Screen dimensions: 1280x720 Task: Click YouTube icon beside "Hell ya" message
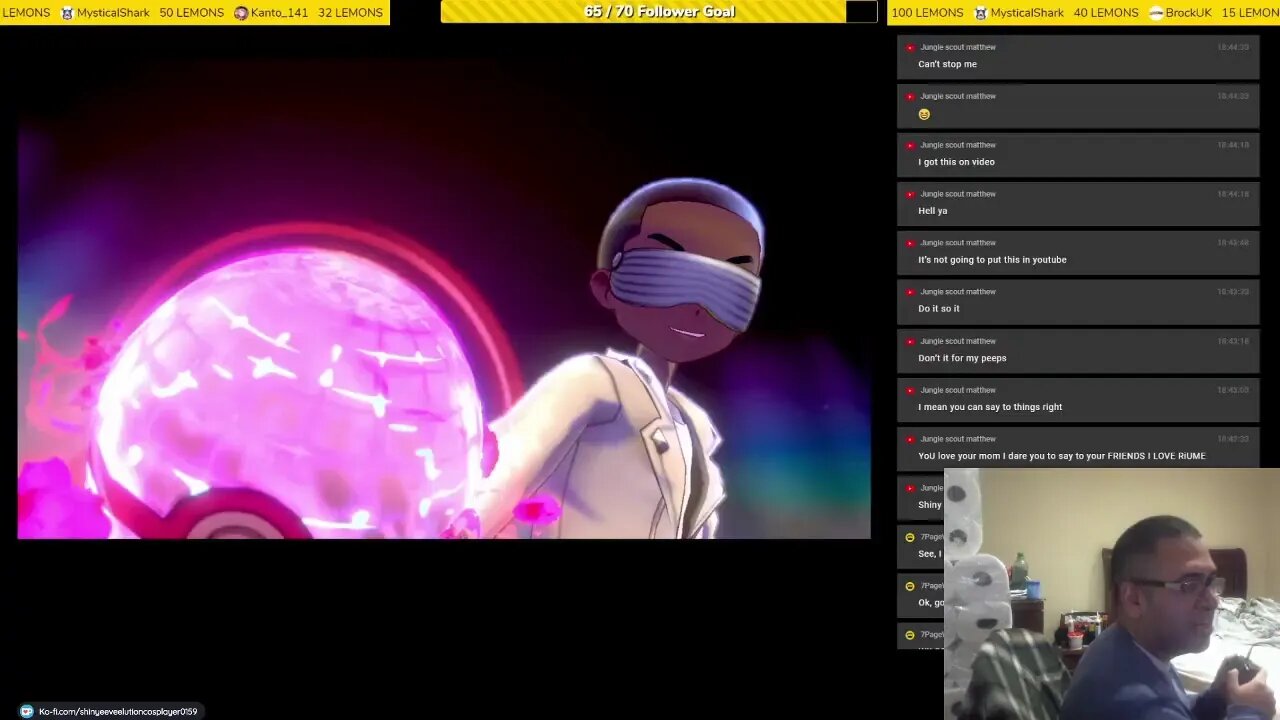click(x=910, y=194)
